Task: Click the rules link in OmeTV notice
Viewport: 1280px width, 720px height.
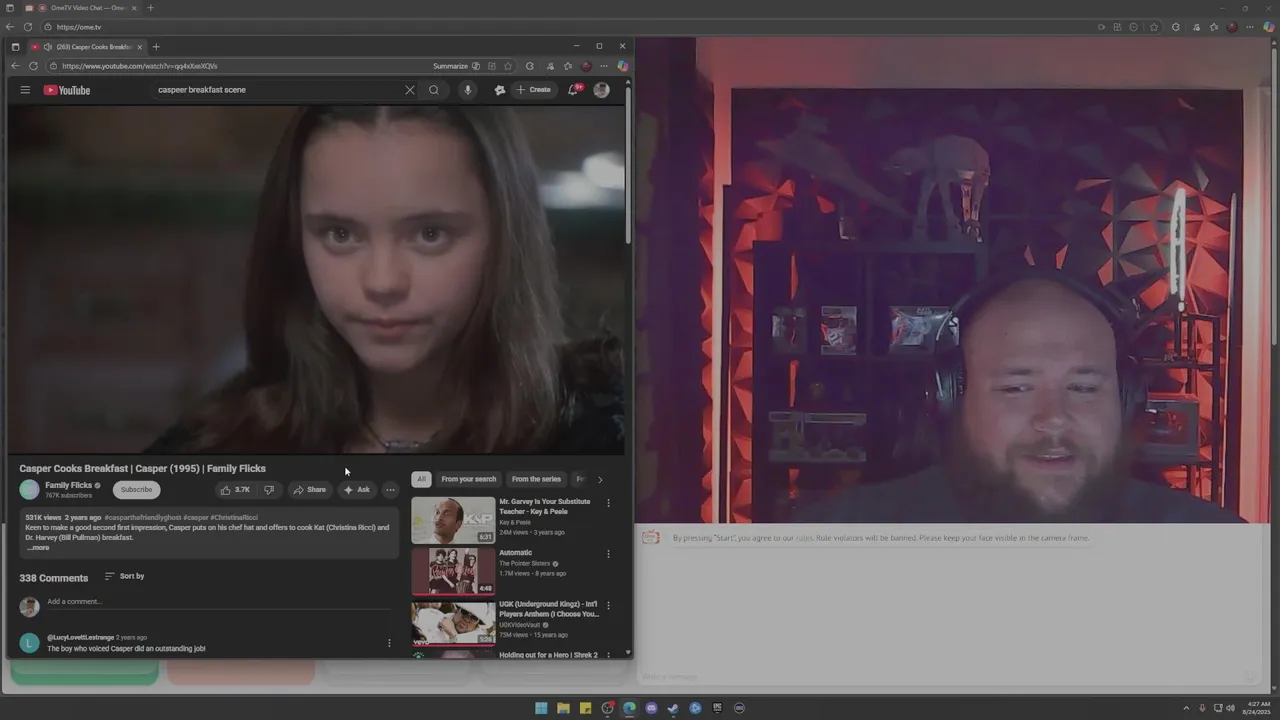Action: pos(804,538)
